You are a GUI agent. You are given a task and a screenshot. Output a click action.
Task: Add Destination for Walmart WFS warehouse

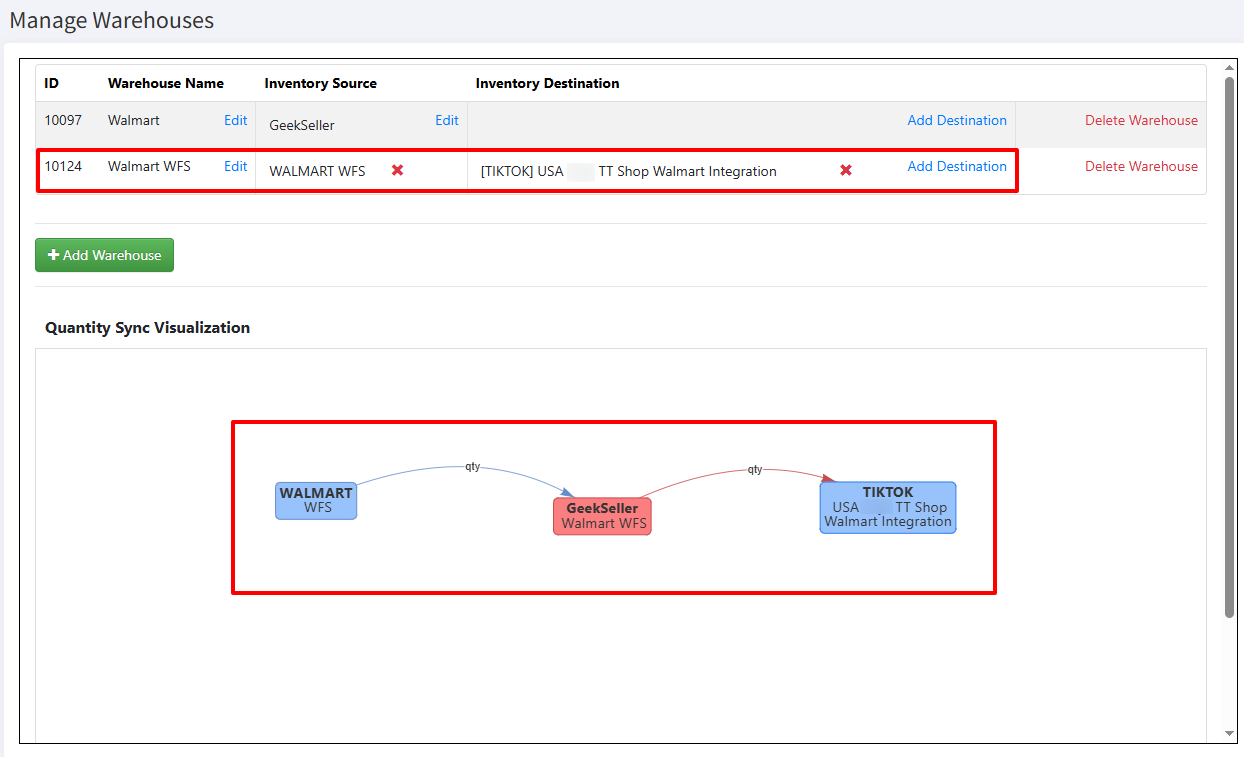pos(956,166)
